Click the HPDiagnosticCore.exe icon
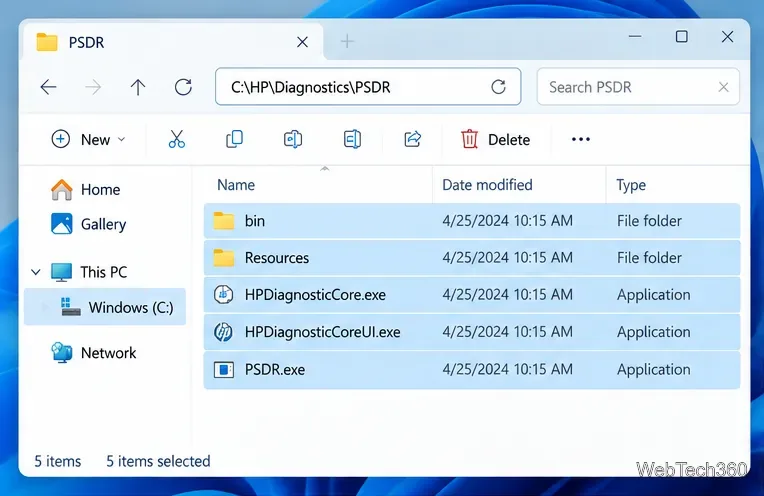The image size is (764, 496). (224, 295)
